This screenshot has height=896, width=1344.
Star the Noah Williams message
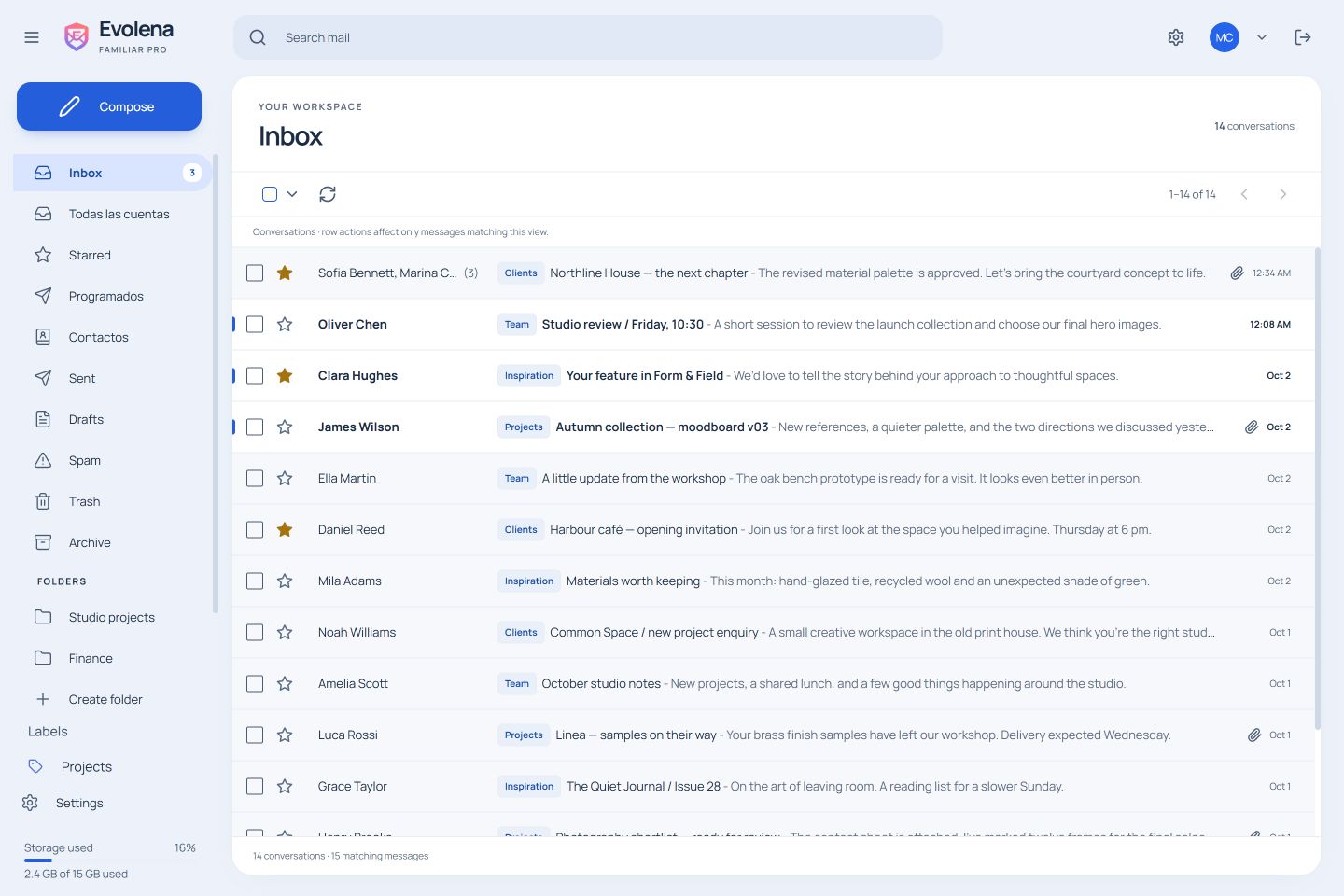pyautogui.click(x=285, y=632)
